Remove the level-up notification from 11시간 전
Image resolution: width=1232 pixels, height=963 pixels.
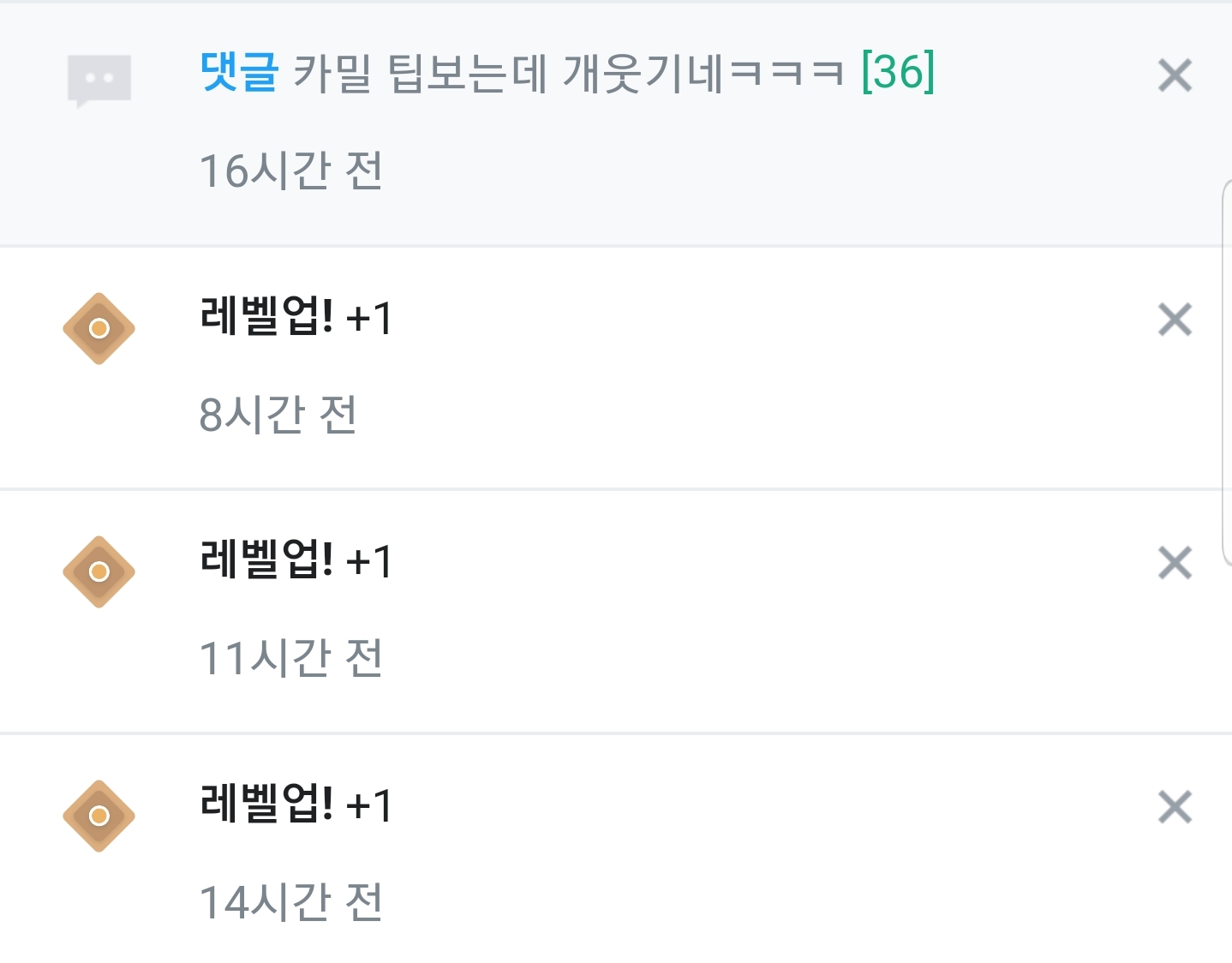coord(1175,563)
